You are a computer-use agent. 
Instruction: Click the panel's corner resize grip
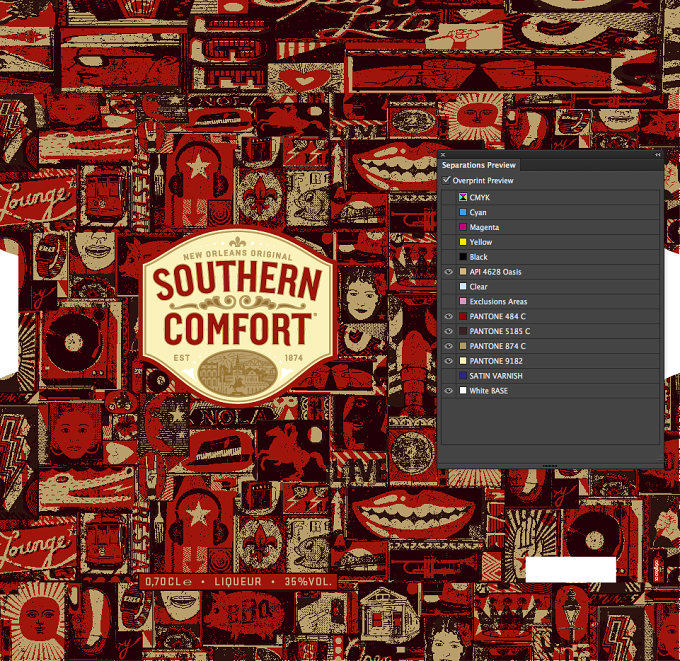[659, 458]
